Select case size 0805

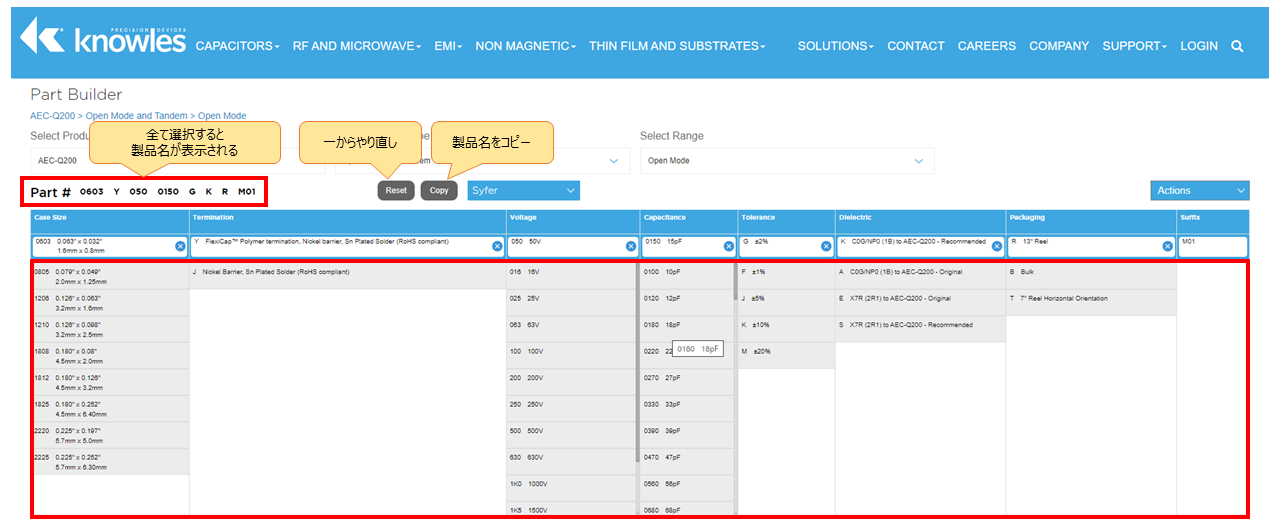(110, 276)
